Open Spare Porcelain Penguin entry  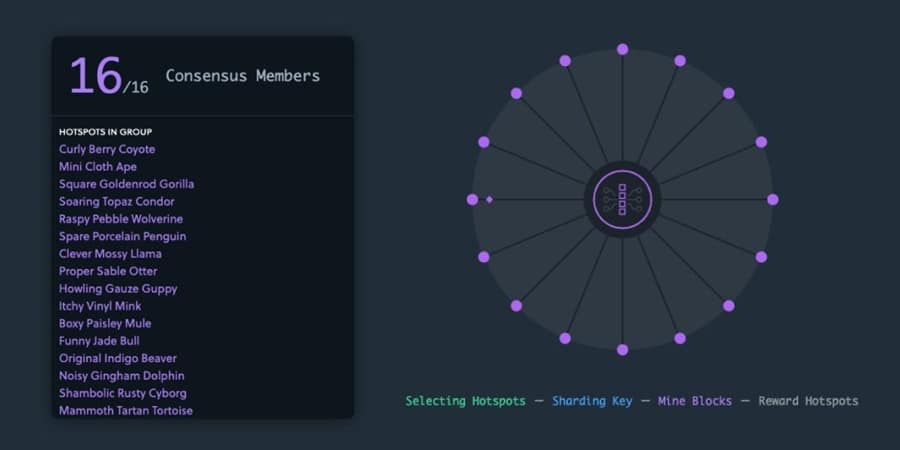pos(122,237)
